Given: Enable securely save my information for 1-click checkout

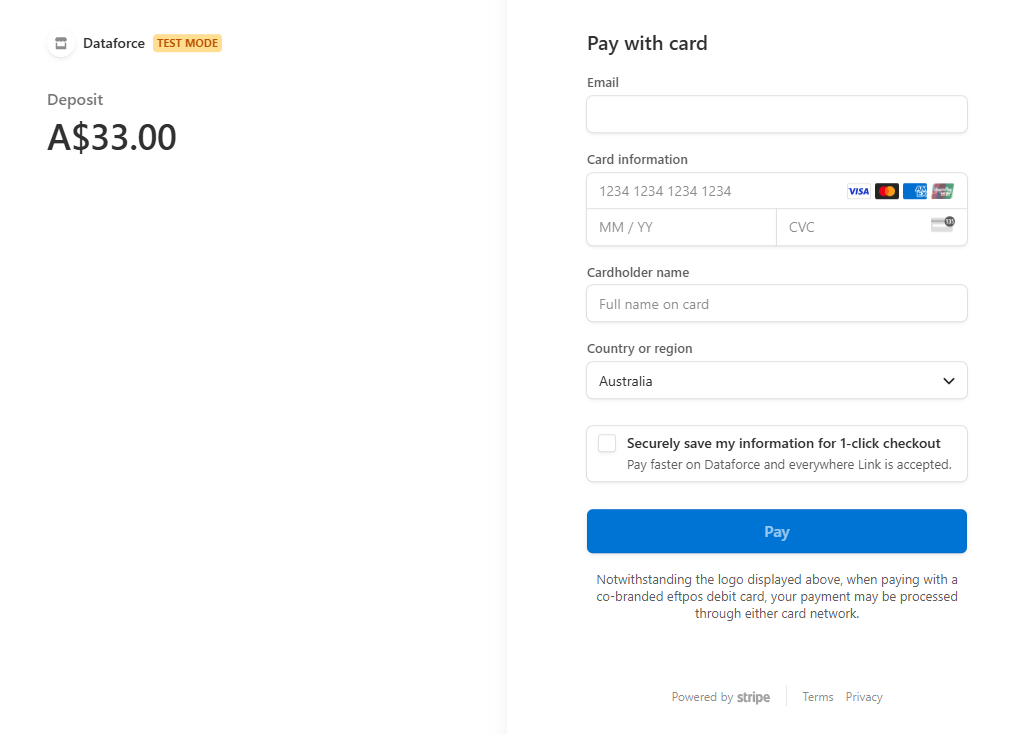Looking at the screenshot, I should (607, 443).
